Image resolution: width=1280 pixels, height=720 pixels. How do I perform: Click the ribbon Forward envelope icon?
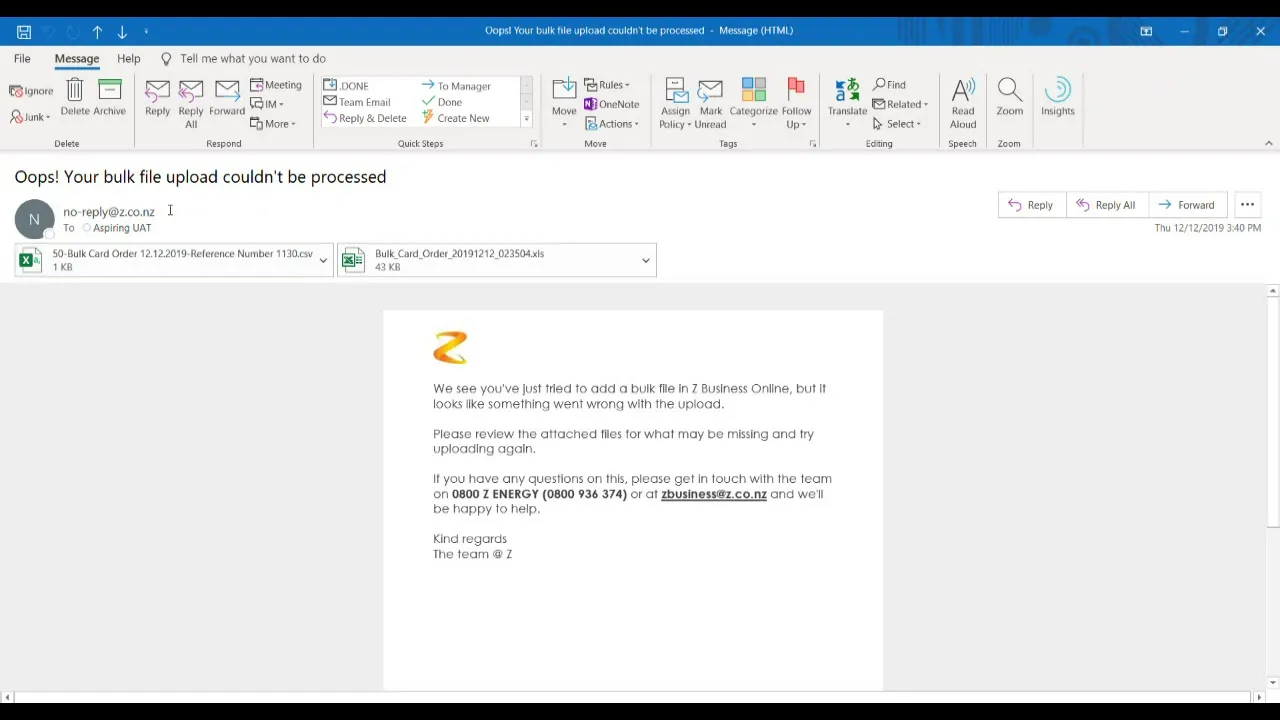pyautogui.click(x=227, y=98)
